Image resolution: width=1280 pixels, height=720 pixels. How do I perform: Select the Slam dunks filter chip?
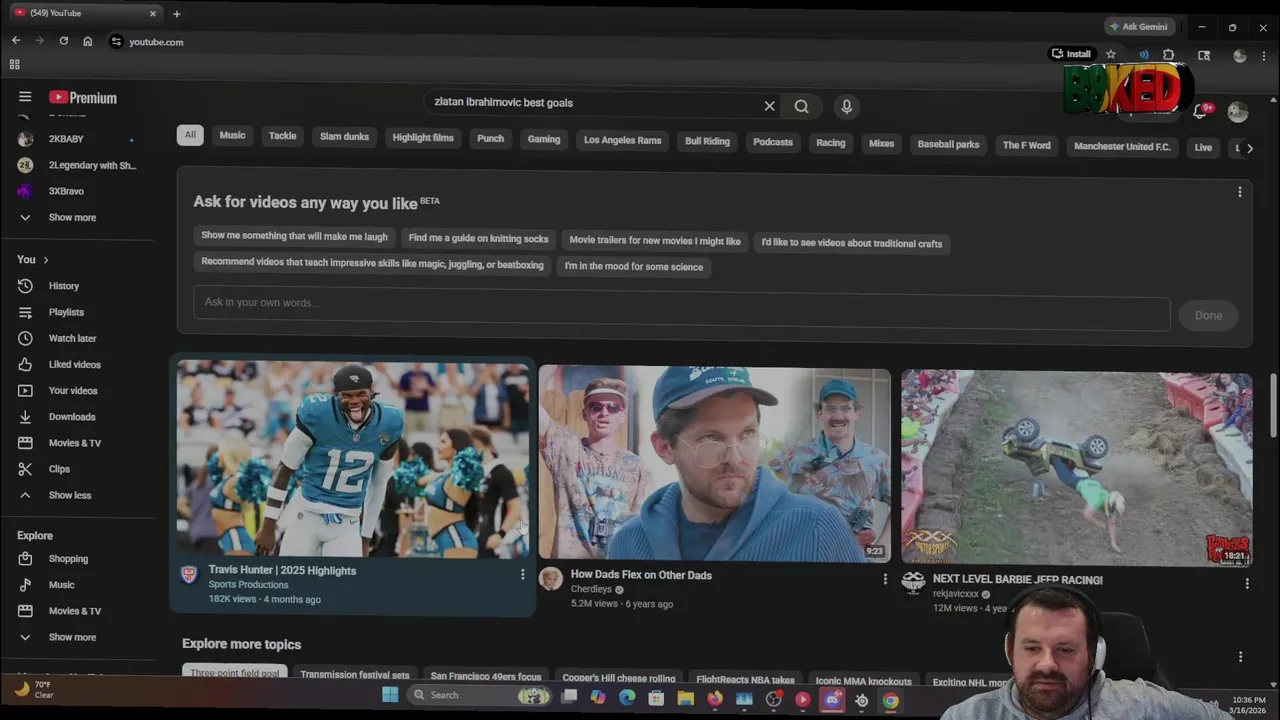coord(344,137)
